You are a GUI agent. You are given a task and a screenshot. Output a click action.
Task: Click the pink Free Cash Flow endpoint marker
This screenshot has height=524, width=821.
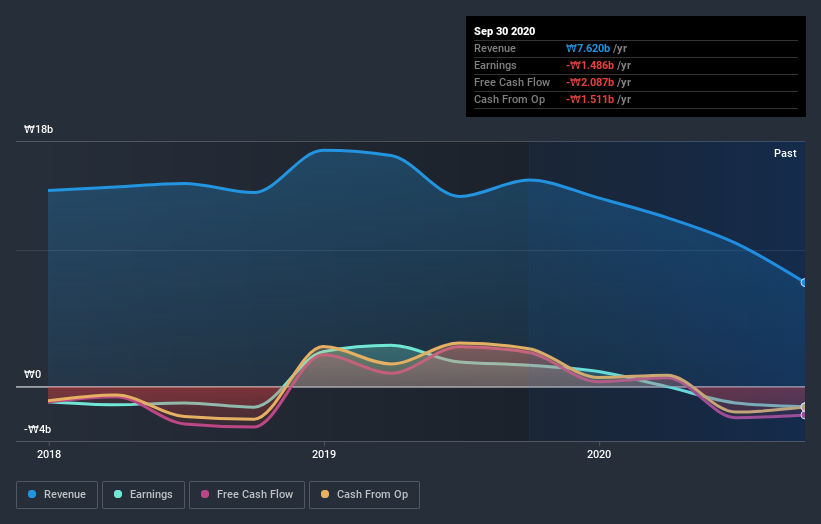tap(804, 415)
